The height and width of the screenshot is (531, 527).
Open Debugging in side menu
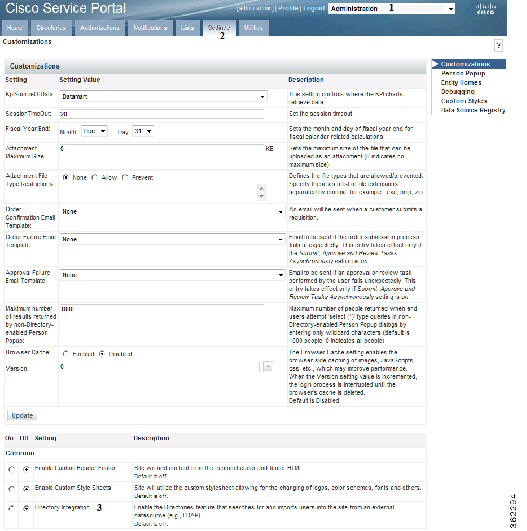pos(458,92)
